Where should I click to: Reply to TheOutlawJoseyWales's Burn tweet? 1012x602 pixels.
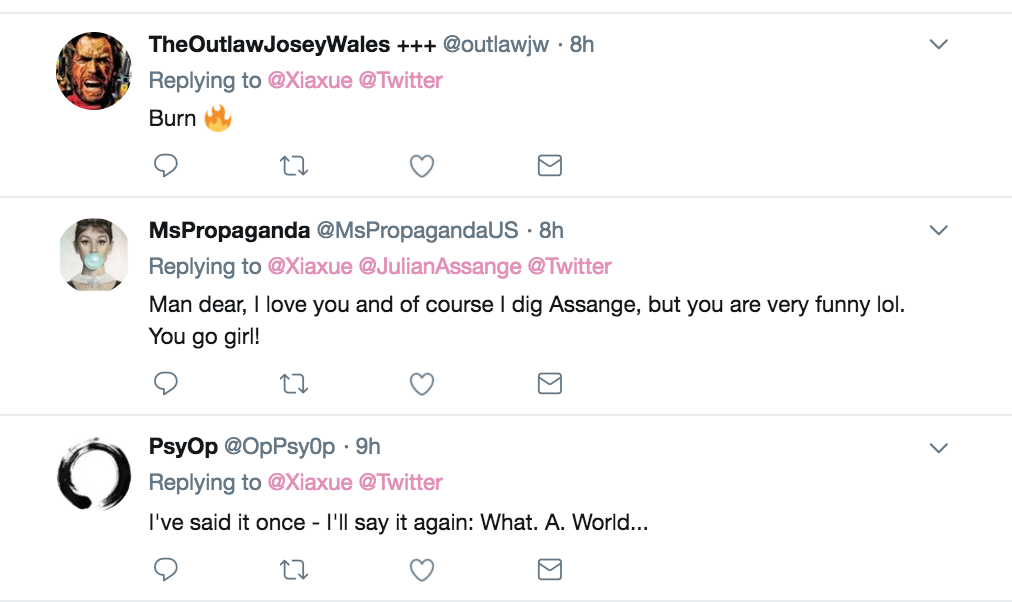(x=166, y=166)
